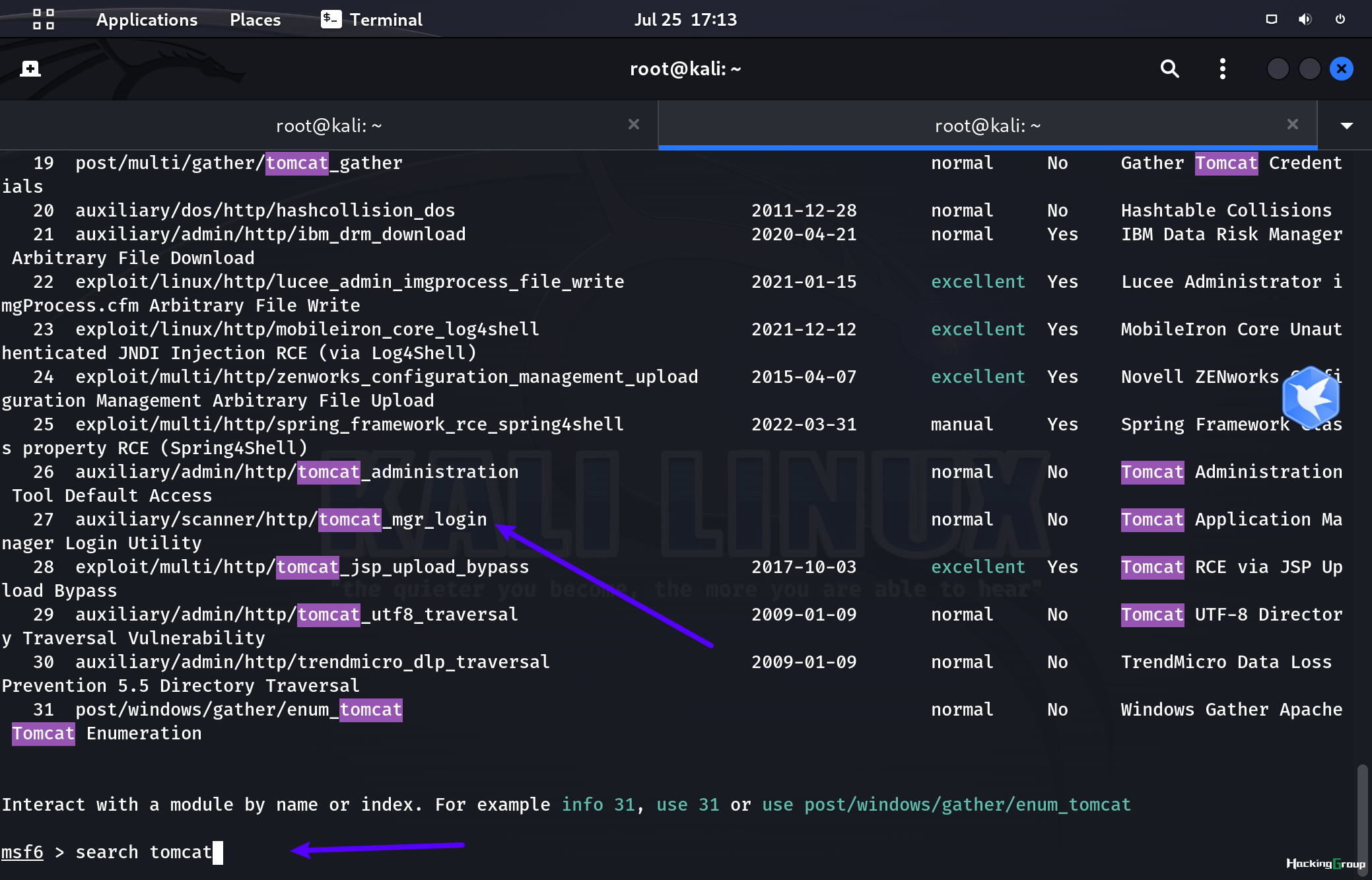Click 'TrendMicro Data Loss' description
Viewport: 1372px width, 880px height.
[1226, 662]
